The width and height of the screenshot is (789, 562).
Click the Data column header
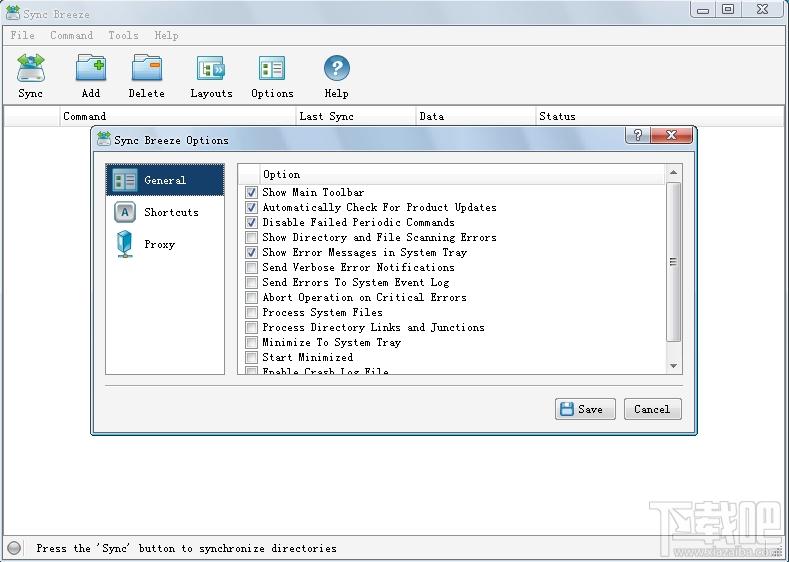(476, 116)
